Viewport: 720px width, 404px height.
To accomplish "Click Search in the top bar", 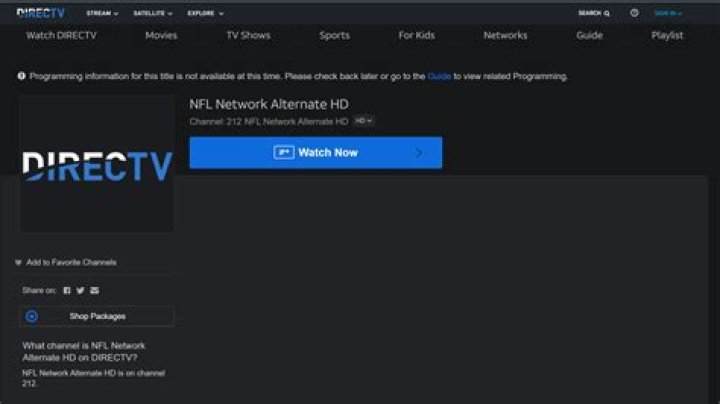I will click(593, 14).
